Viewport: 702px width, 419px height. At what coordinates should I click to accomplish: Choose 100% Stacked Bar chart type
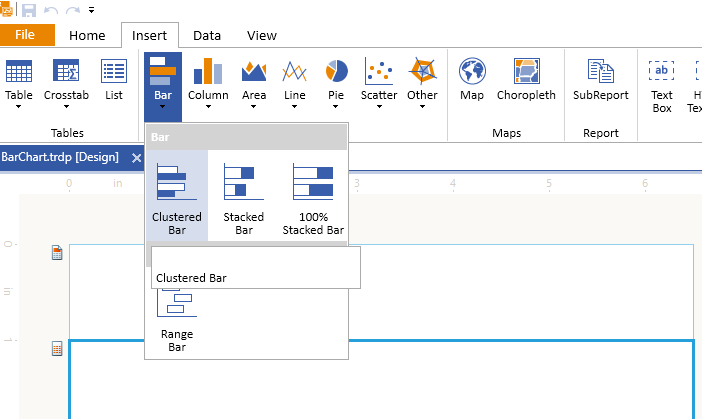pyautogui.click(x=313, y=197)
